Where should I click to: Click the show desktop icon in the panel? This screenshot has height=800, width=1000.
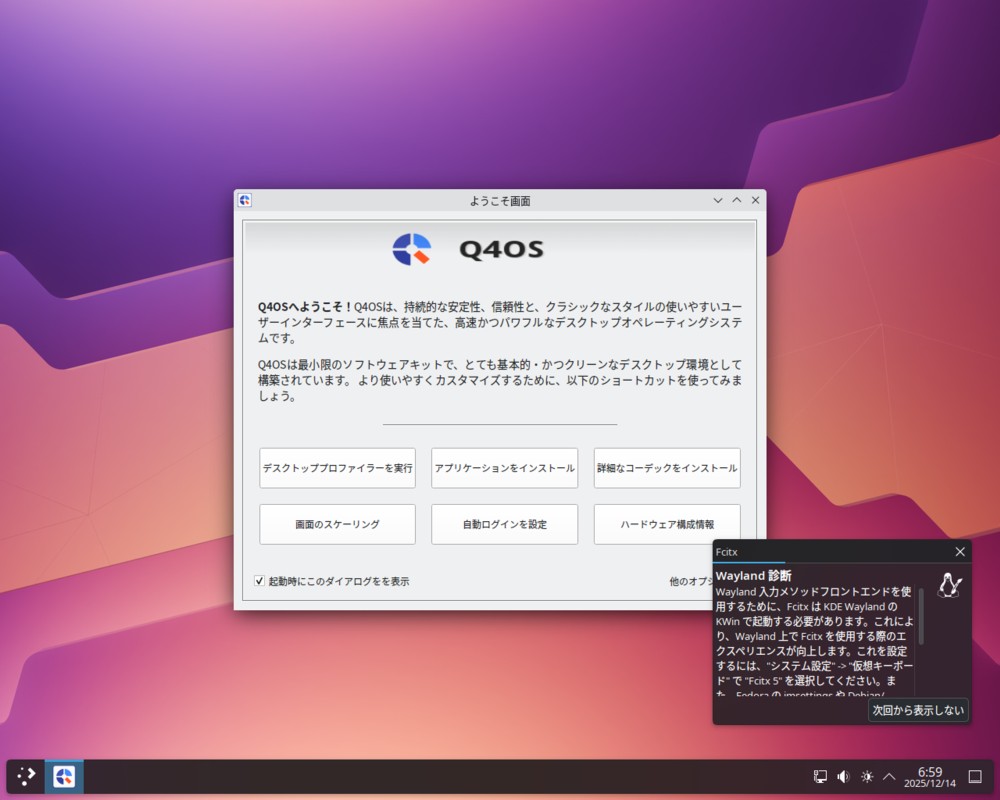975,776
